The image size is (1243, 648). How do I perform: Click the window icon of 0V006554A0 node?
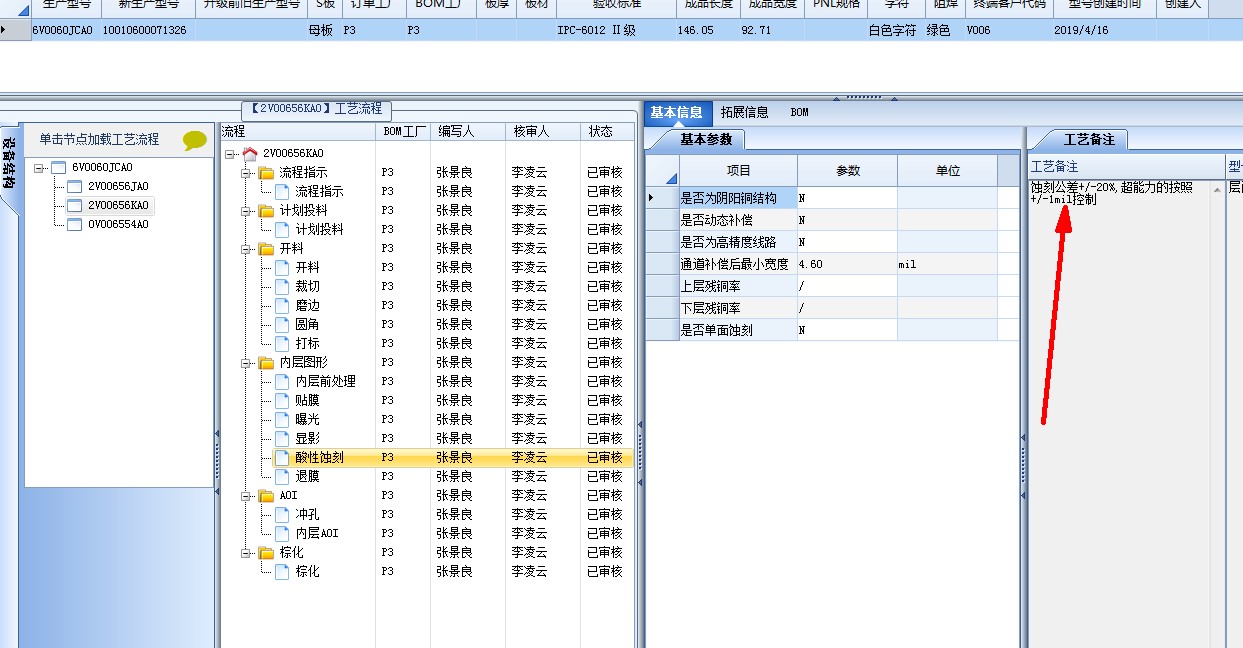point(74,224)
